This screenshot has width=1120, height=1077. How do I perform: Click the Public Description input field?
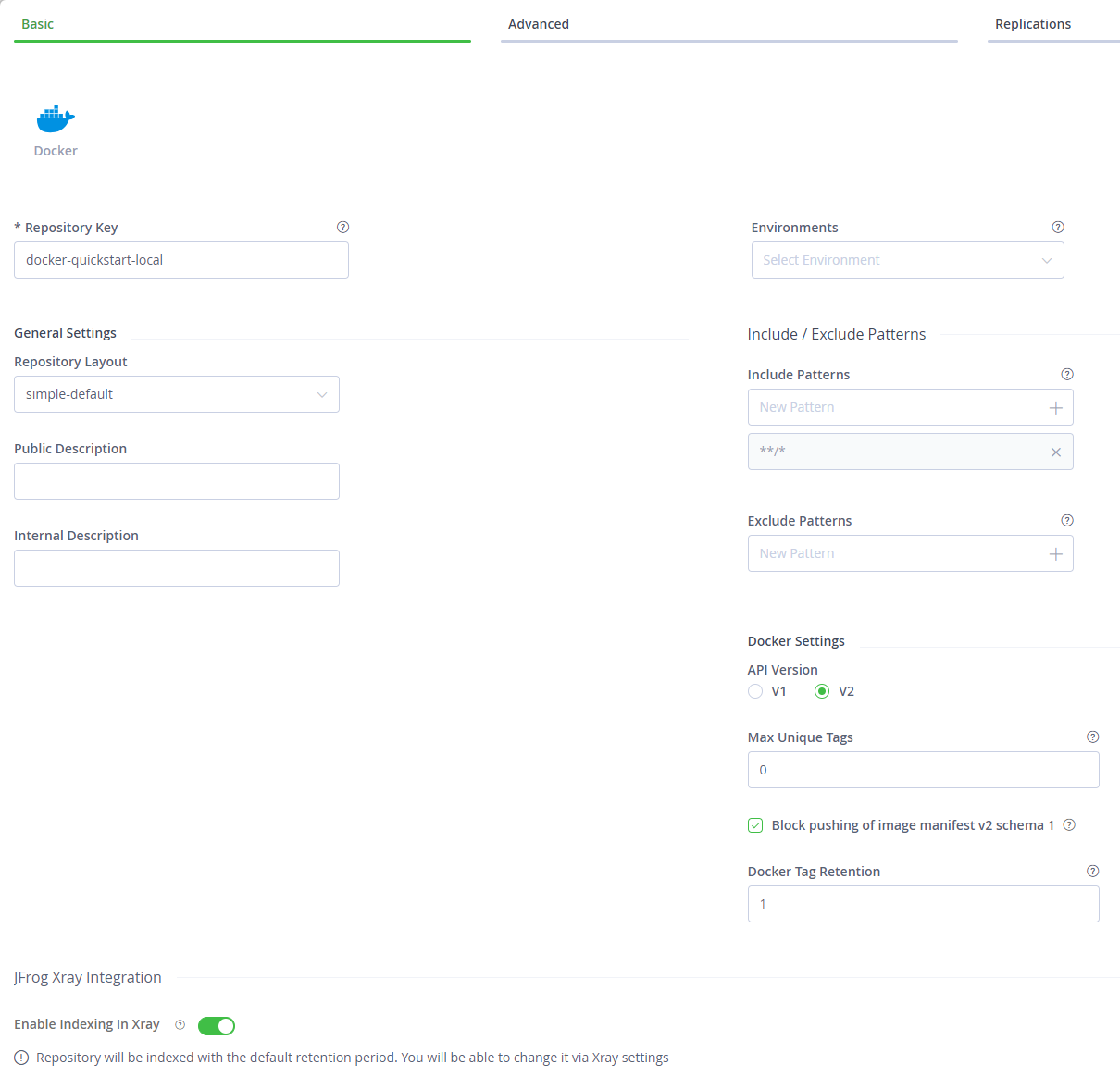coord(177,482)
